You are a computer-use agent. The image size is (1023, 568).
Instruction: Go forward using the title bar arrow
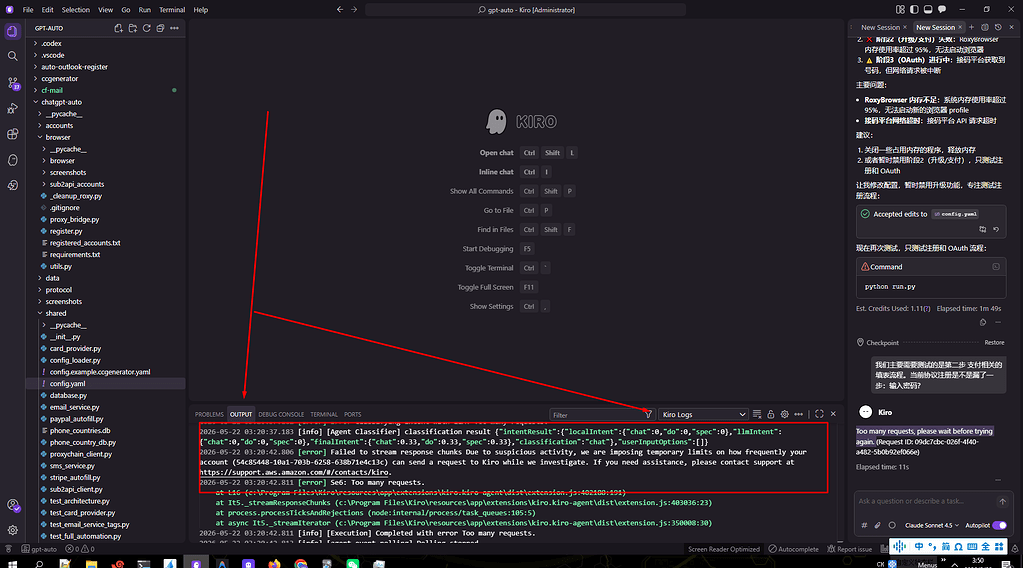[354, 10]
